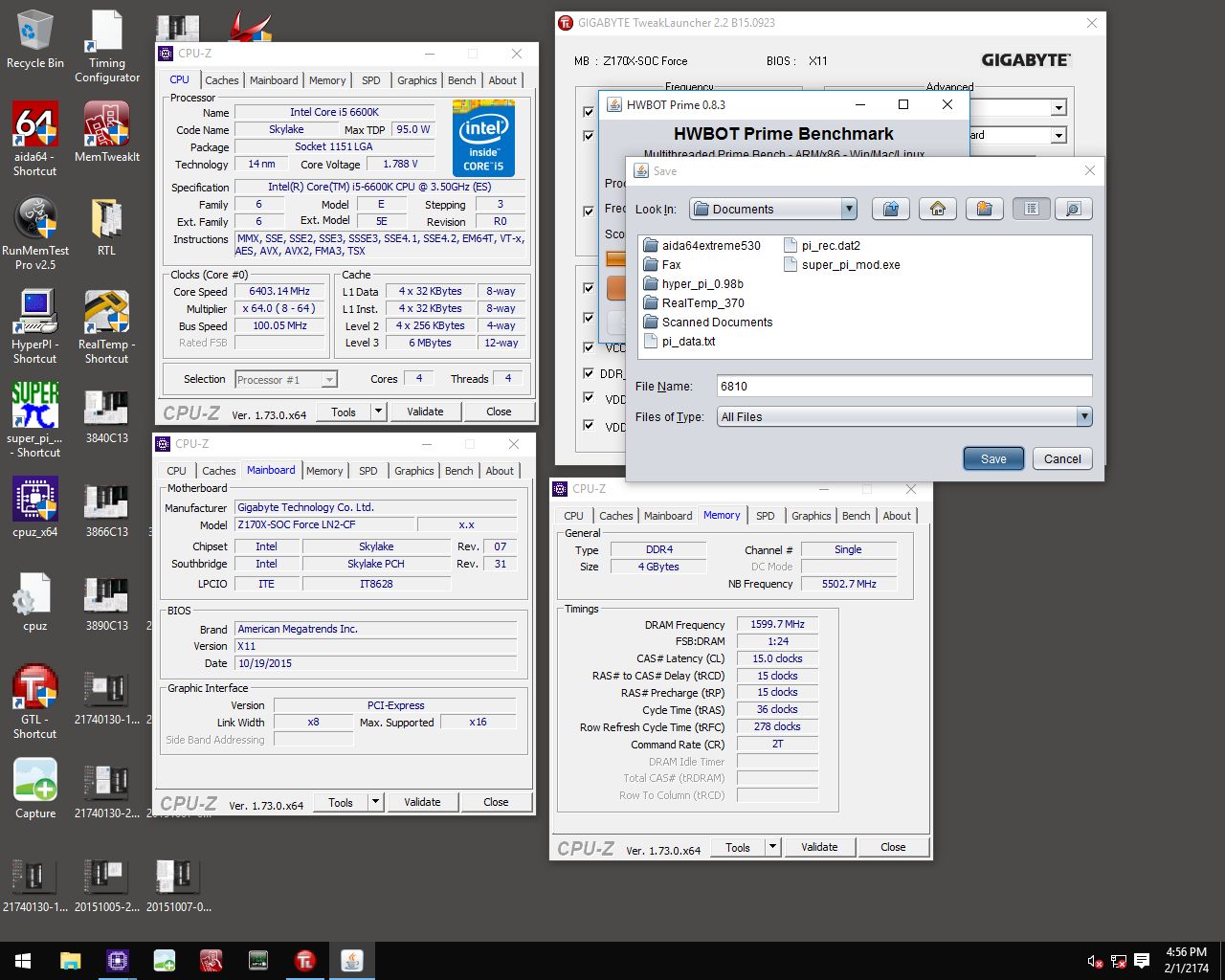
Task: Open File Explorer from taskbar
Action: point(71,961)
